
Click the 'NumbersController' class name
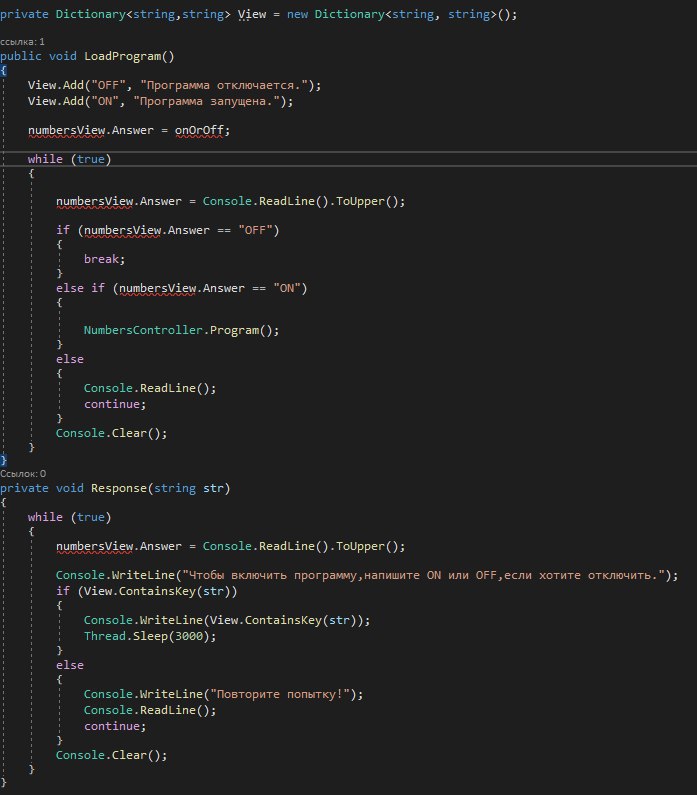(x=143, y=330)
